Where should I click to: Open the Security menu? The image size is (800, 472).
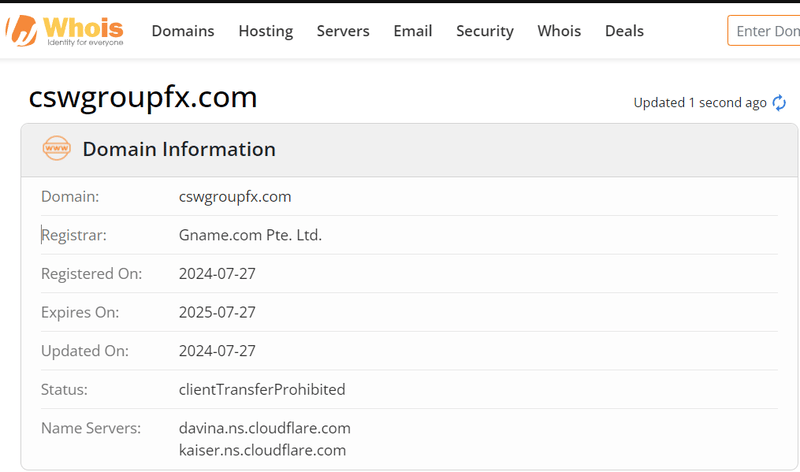coord(485,31)
